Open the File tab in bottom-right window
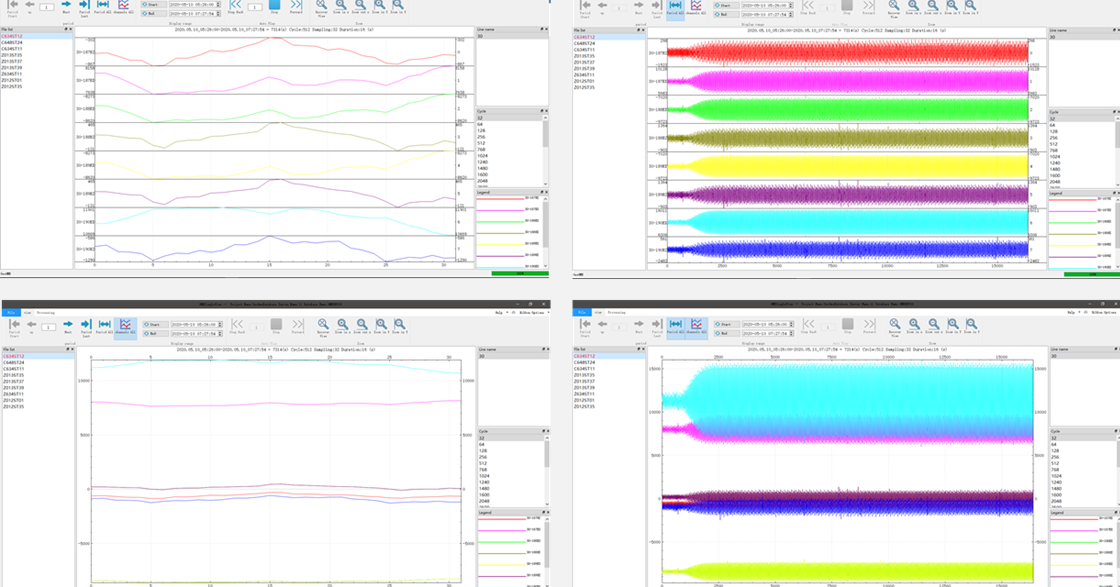The height and width of the screenshot is (587, 1120). pos(582,313)
